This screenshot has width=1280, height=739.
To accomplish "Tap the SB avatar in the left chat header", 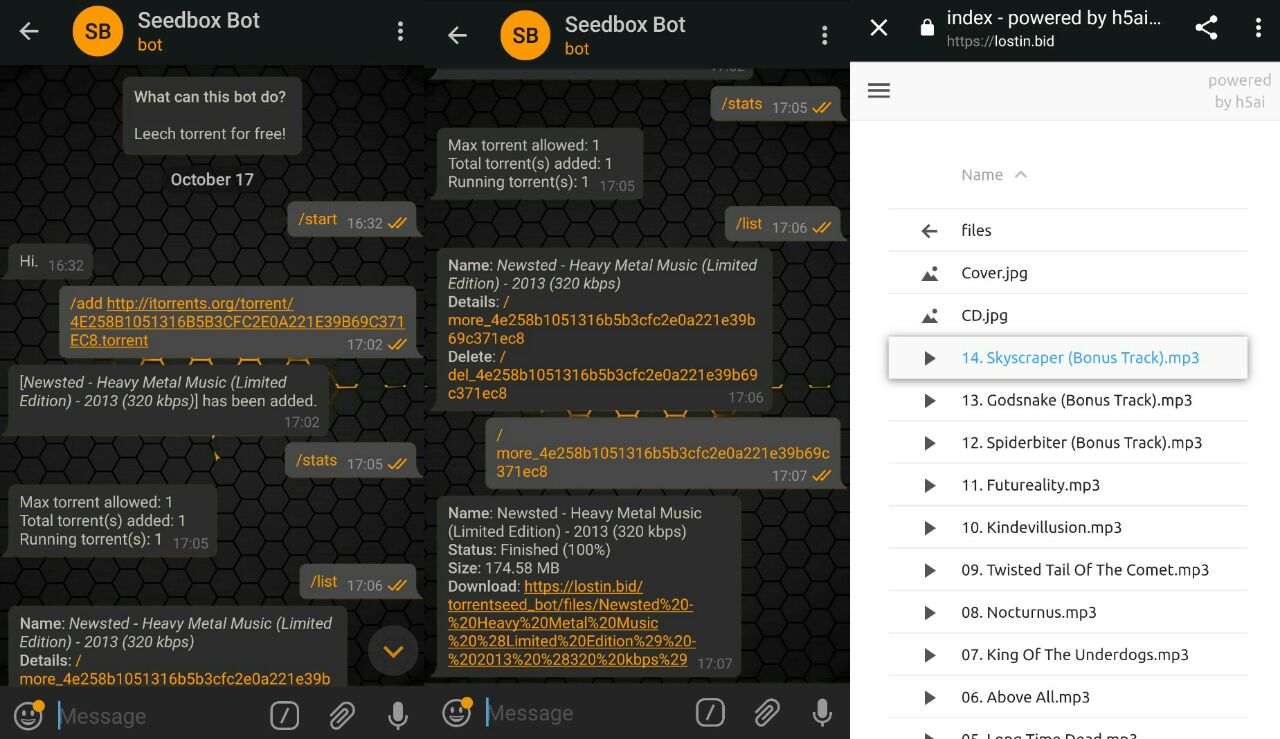I will (98, 31).
